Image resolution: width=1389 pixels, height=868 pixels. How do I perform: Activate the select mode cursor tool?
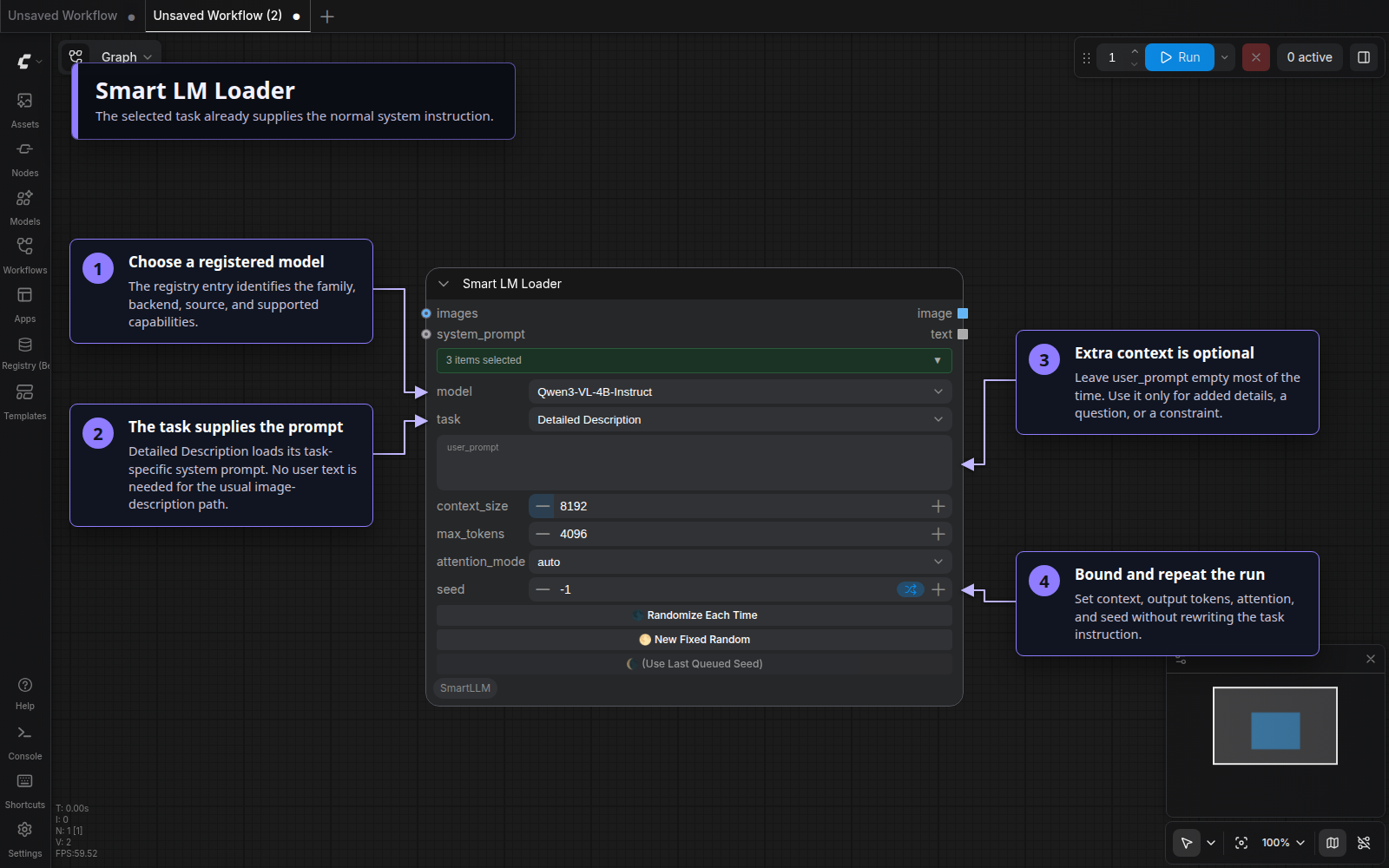click(1186, 843)
